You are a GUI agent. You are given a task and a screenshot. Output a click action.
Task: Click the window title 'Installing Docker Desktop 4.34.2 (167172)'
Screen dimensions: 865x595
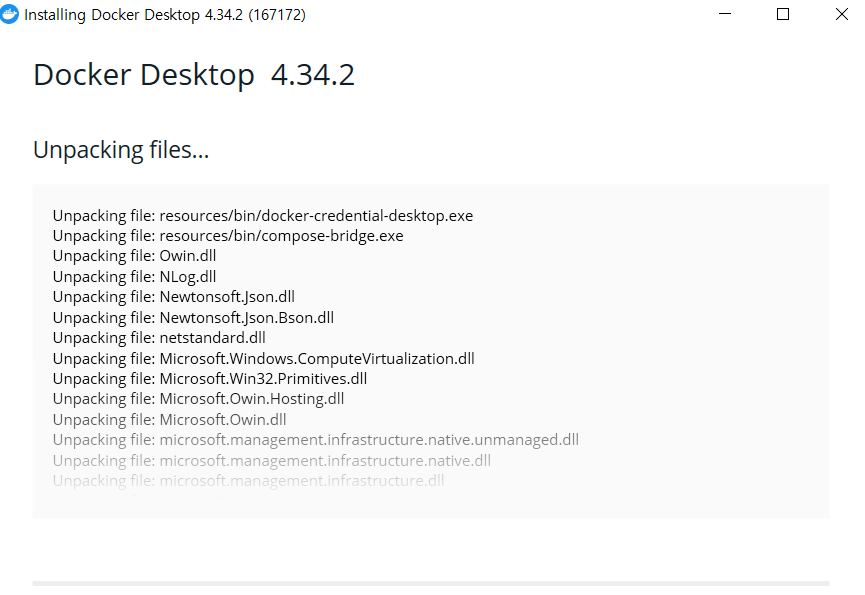tap(165, 15)
